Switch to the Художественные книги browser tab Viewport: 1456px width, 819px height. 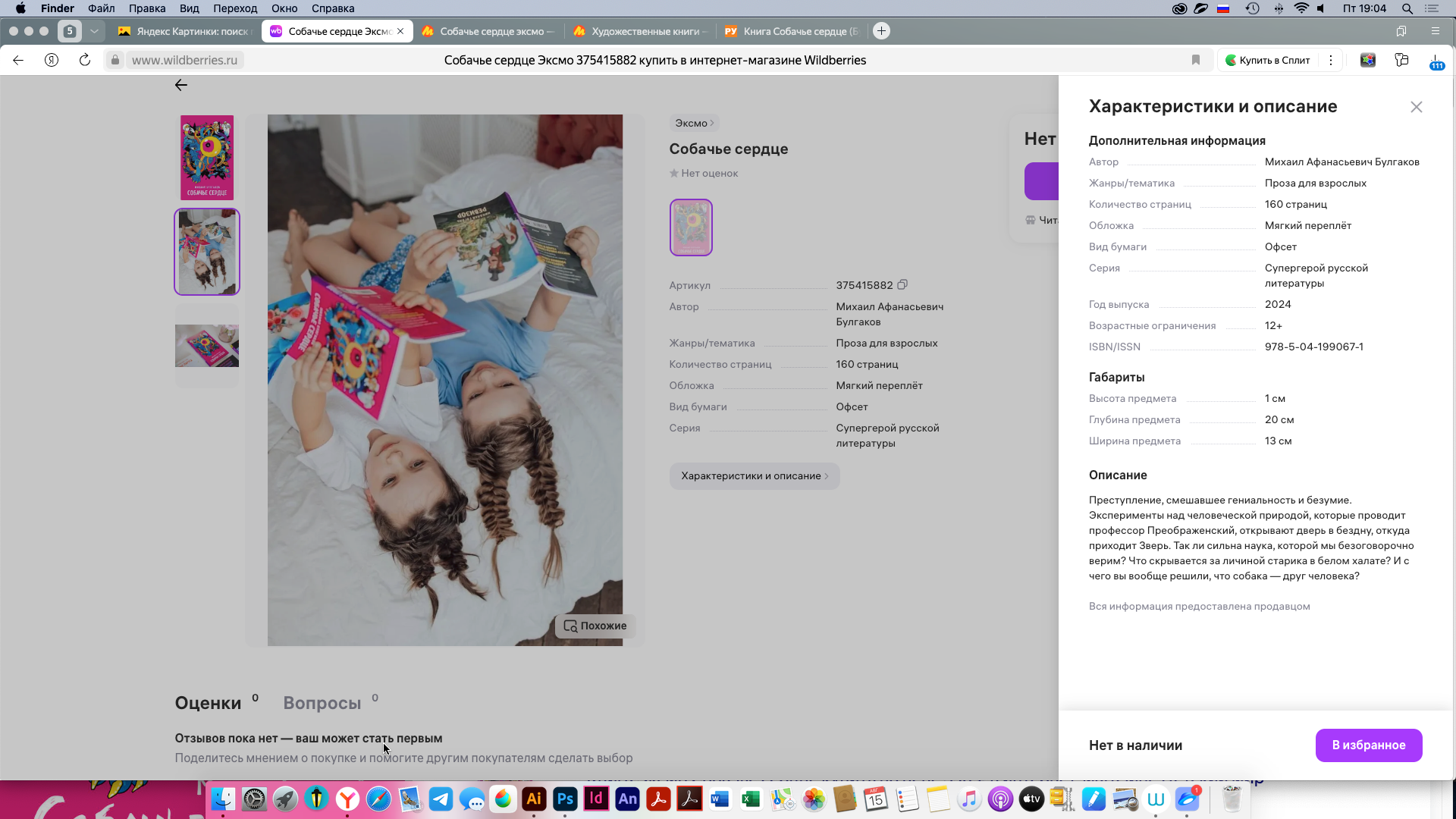coord(641,31)
